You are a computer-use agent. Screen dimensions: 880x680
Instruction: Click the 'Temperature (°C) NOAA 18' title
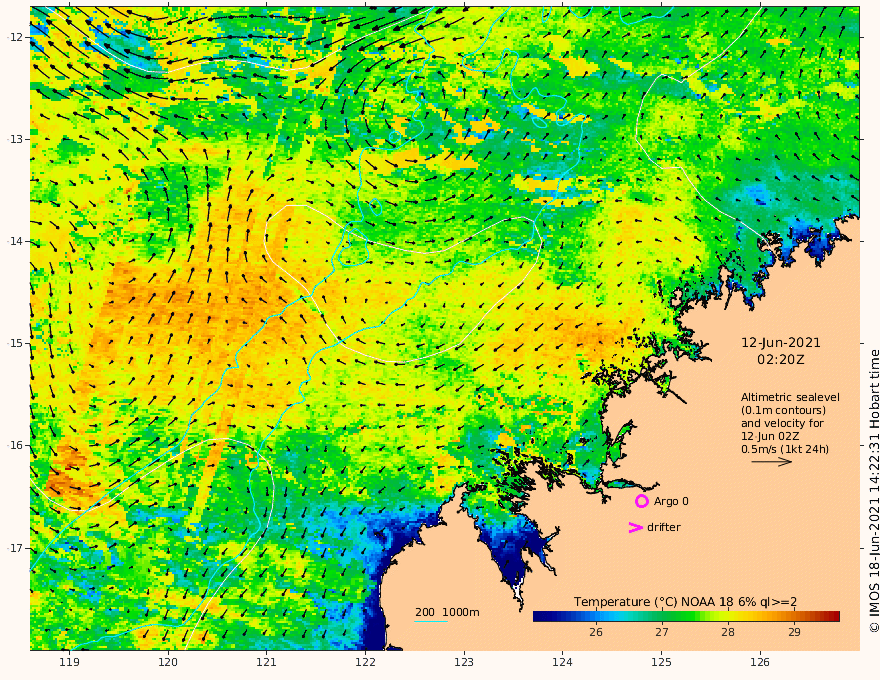654,602
